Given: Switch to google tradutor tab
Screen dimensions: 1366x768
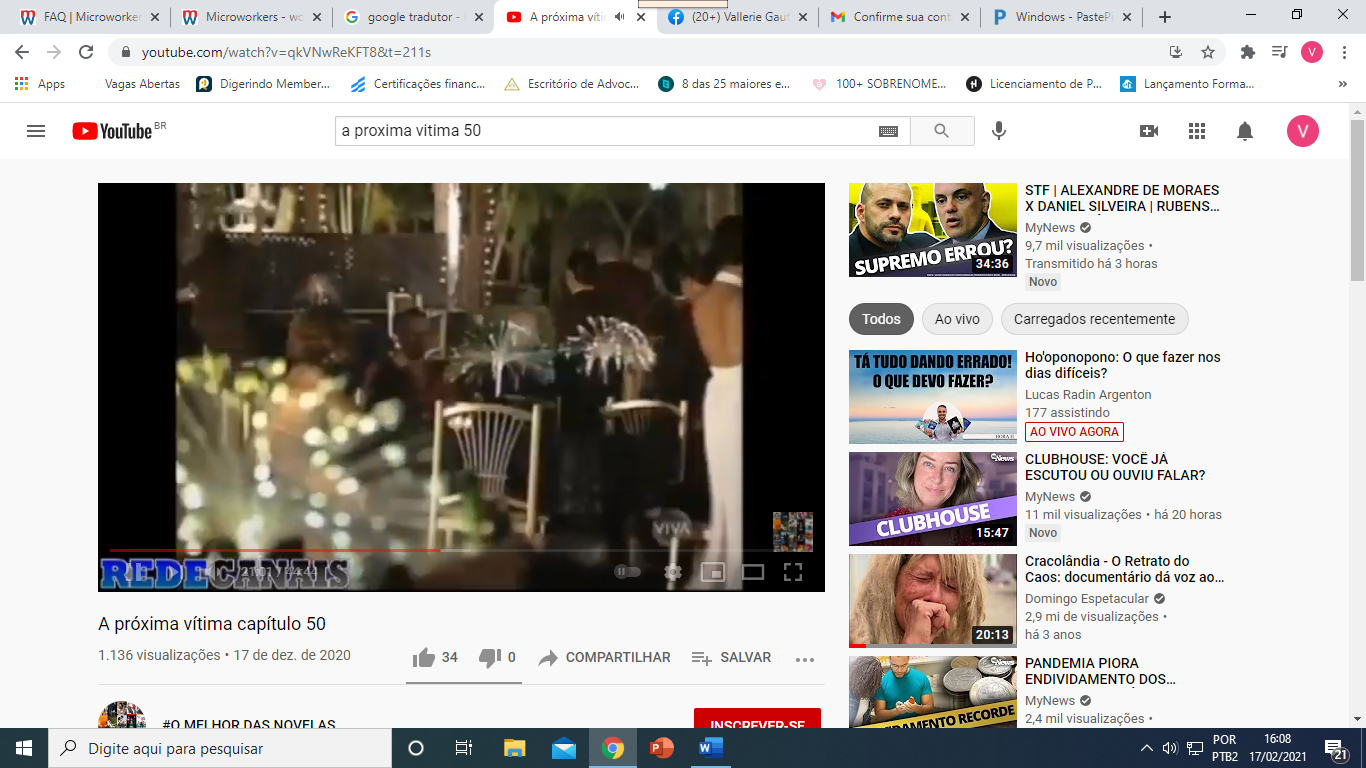Looking at the screenshot, I should [414, 17].
